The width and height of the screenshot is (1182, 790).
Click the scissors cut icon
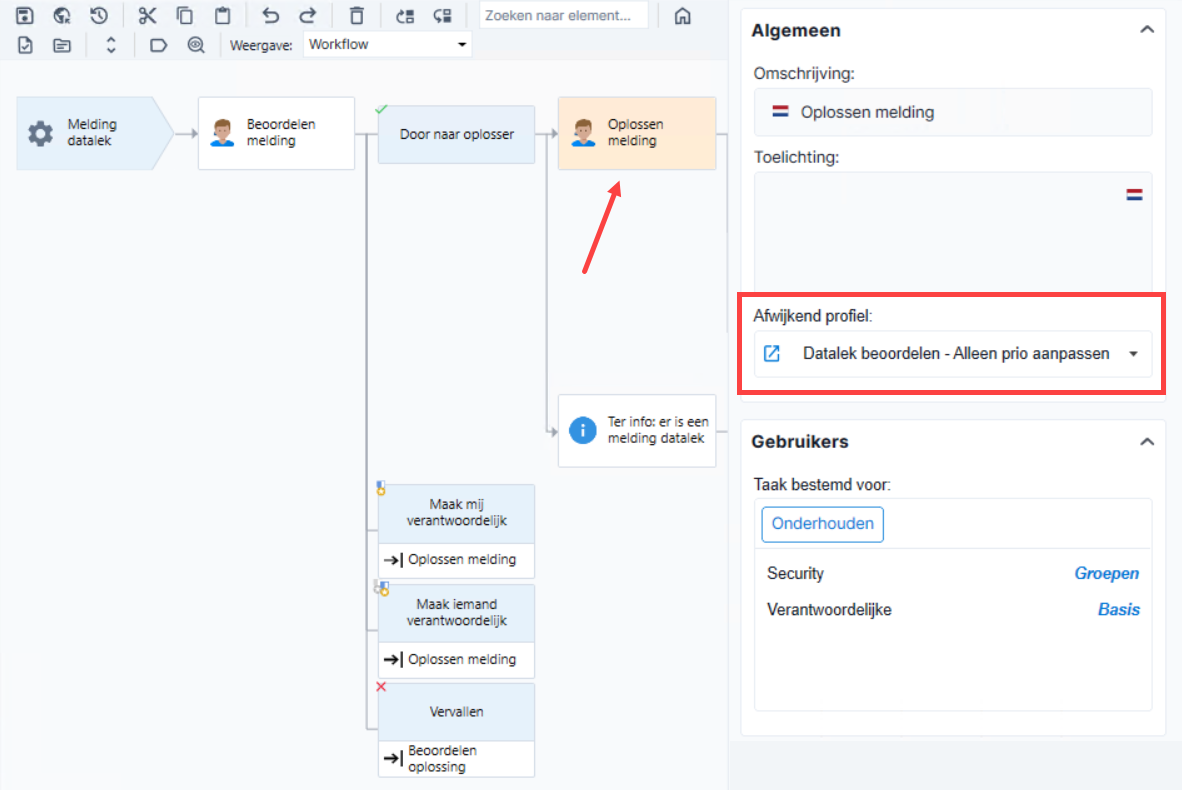147,15
